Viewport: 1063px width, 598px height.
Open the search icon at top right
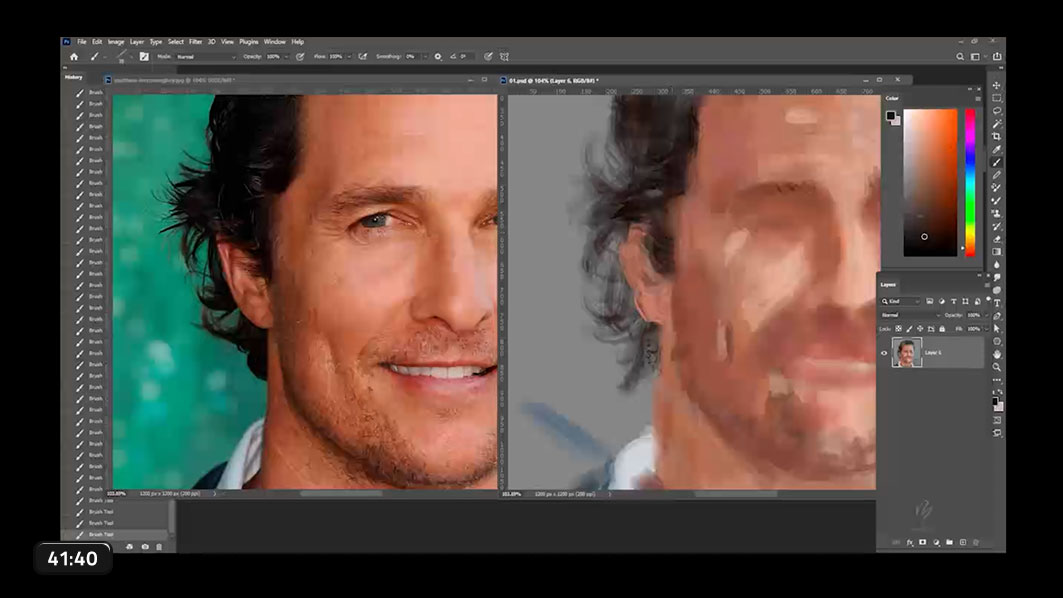[960, 57]
